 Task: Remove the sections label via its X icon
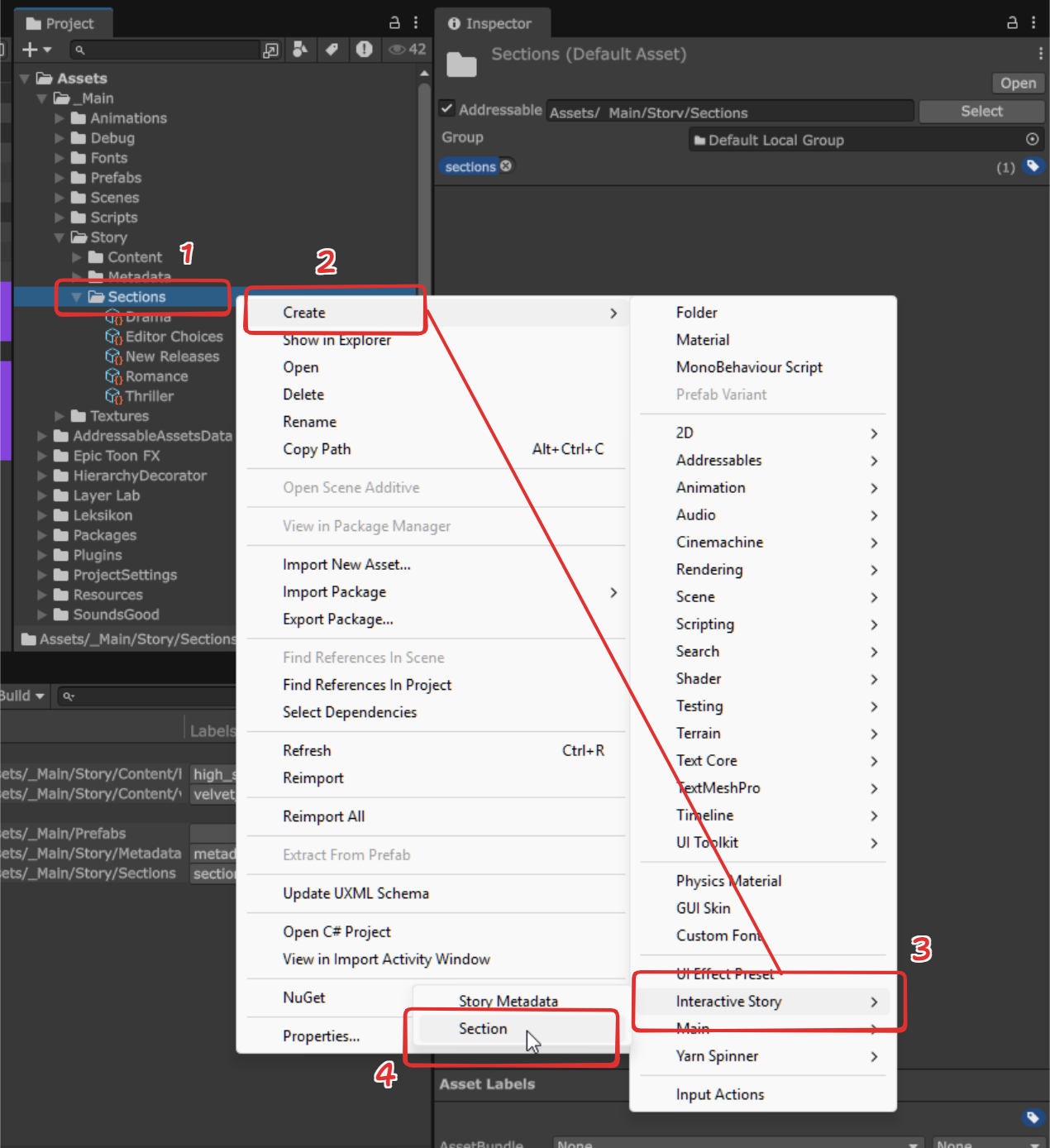click(x=505, y=166)
